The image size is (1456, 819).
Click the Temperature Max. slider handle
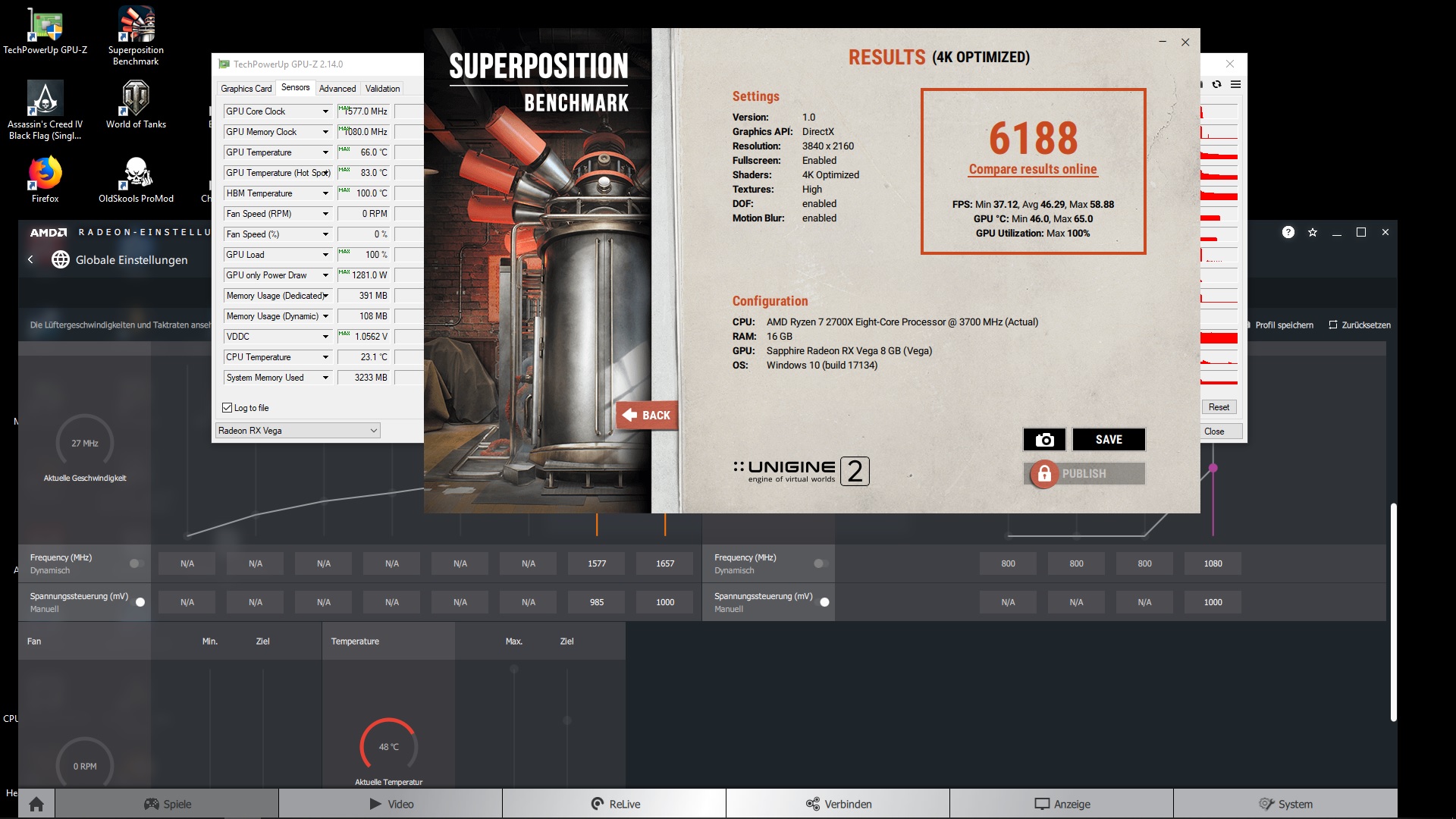(x=514, y=669)
